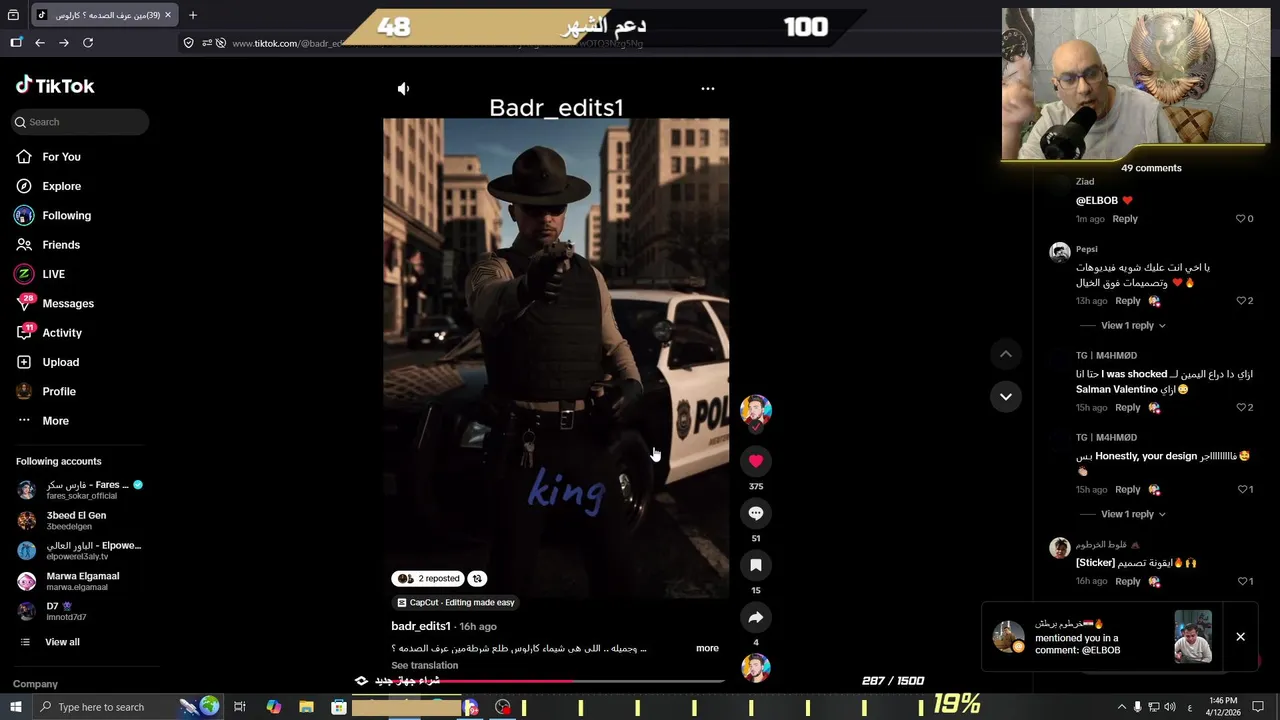Open the author avatar beside video
This screenshot has height=720, width=1280.
[x=756, y=411]
